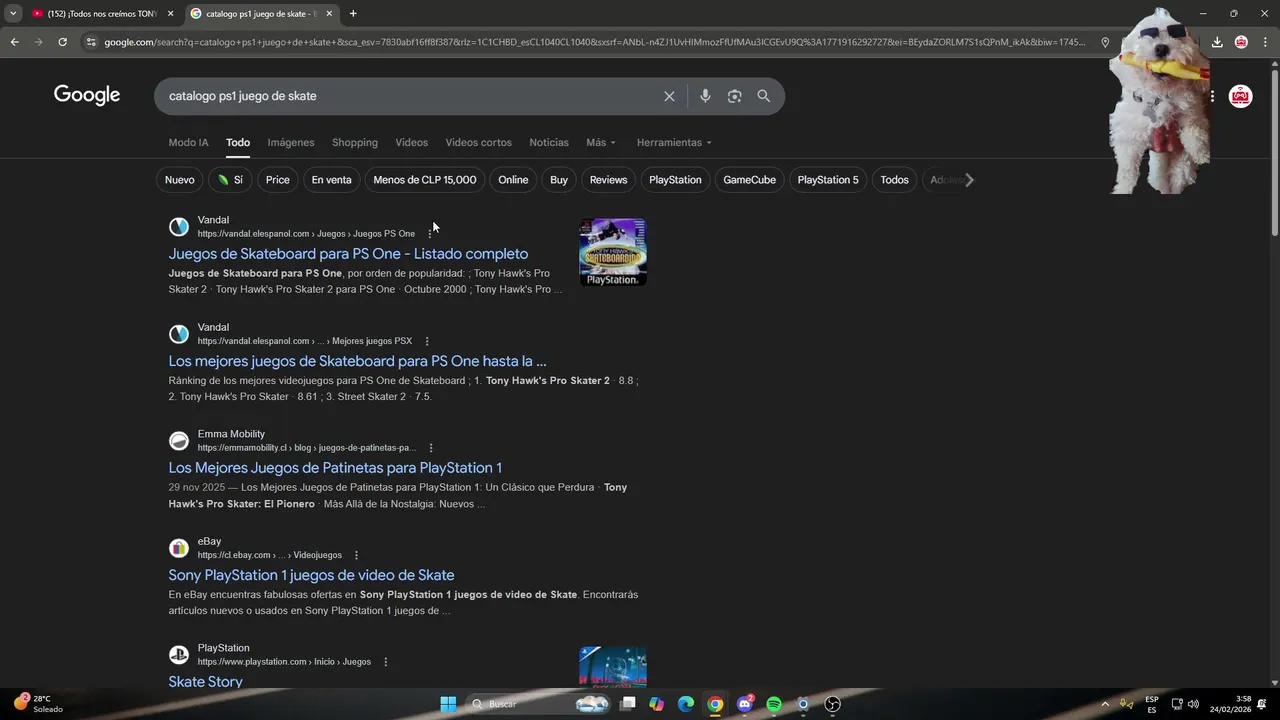Viewport: 1280px width, 720px height.
Task: Apply the Todos filter chip
Action: [894, 180]
